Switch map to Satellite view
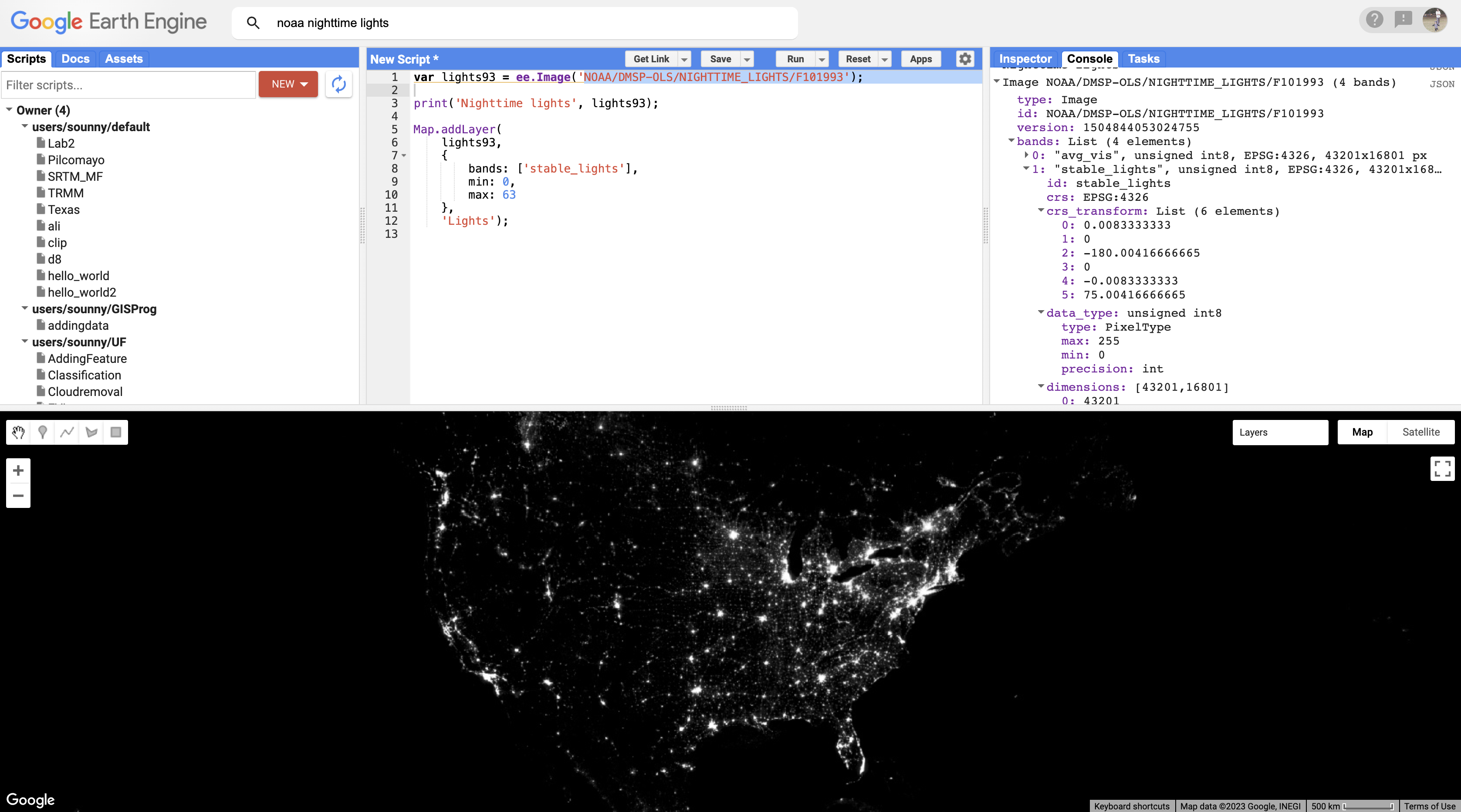 1421,432
